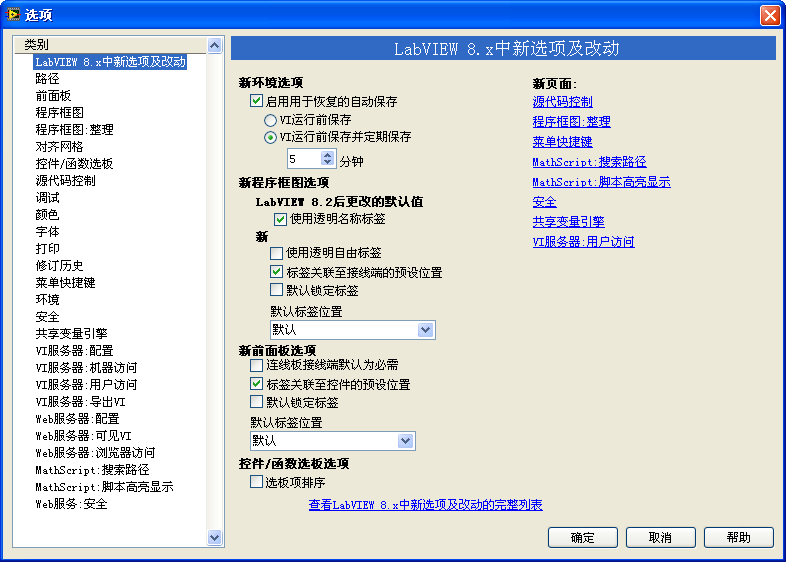Screen dimensions: 786x562
Task: Click the autosave minutes number field
Action: pyautogui.click(x=304, y=158)
